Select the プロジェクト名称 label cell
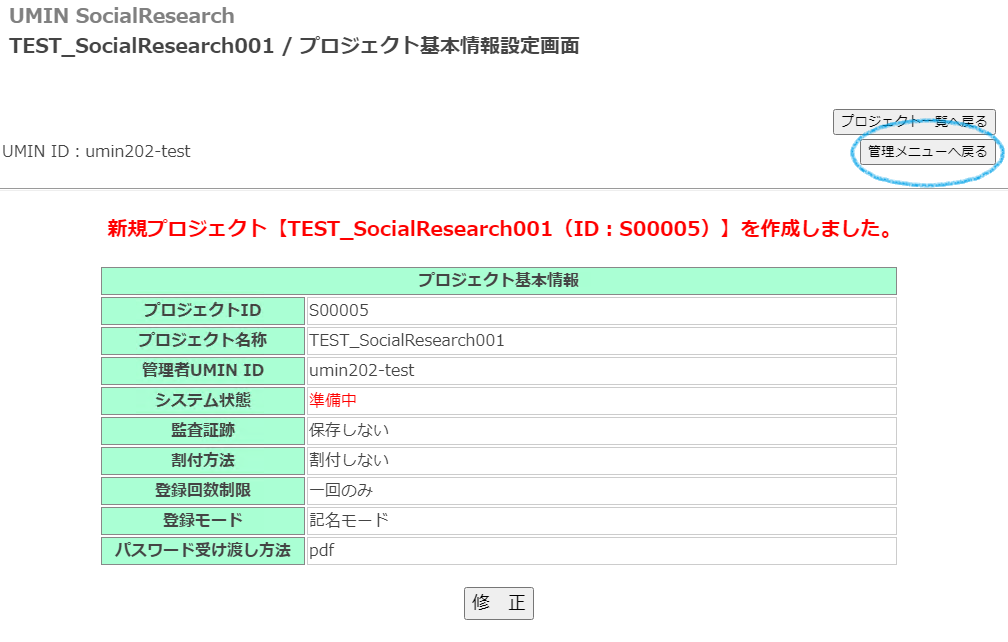The image size is (1008, 642). (202, 341)
